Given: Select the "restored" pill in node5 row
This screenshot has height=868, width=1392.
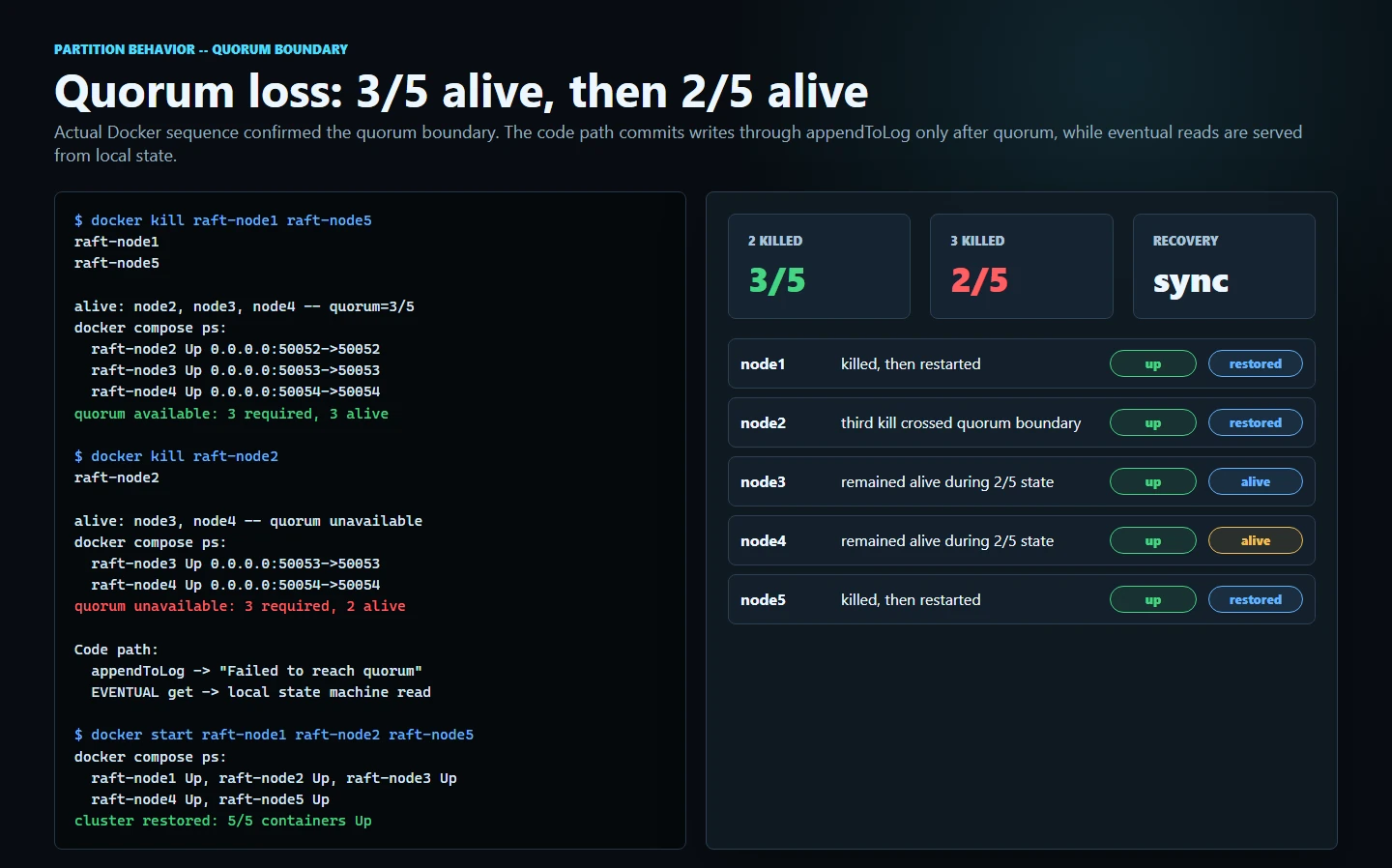Looking at the screenshot, I should pos(1256,600).
